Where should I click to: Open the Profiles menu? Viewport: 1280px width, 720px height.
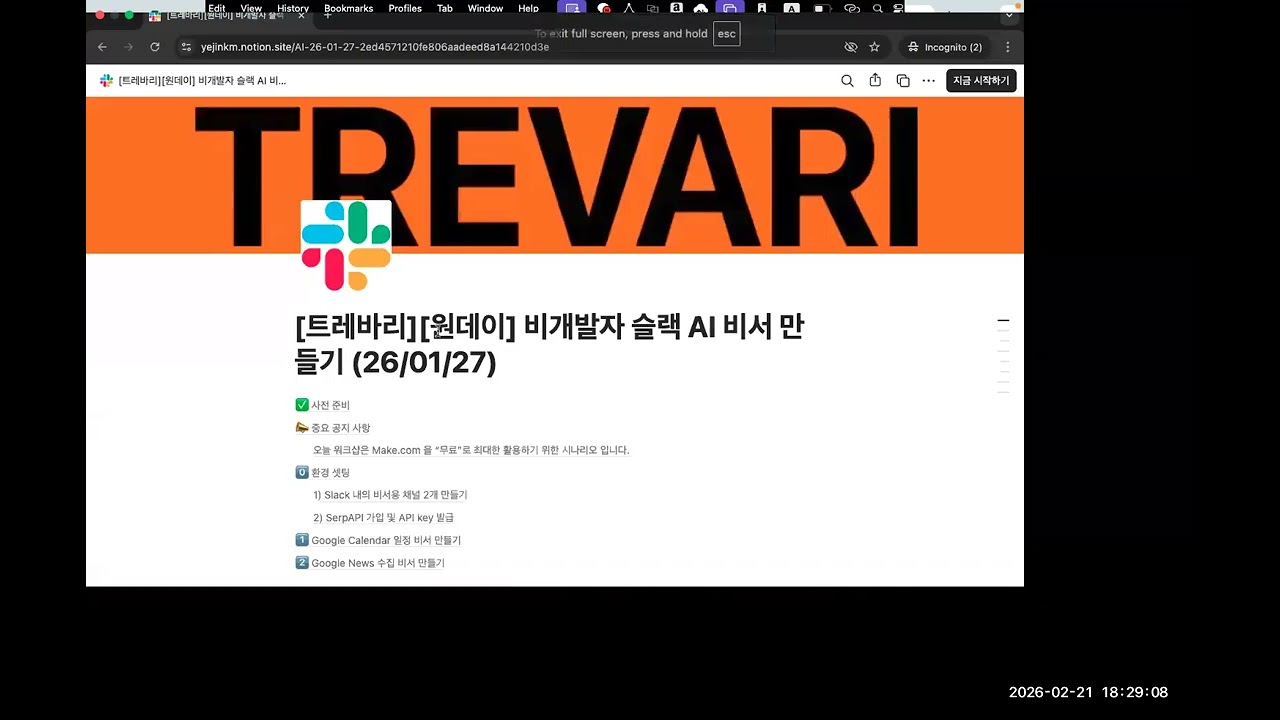(x=405, y=8)
